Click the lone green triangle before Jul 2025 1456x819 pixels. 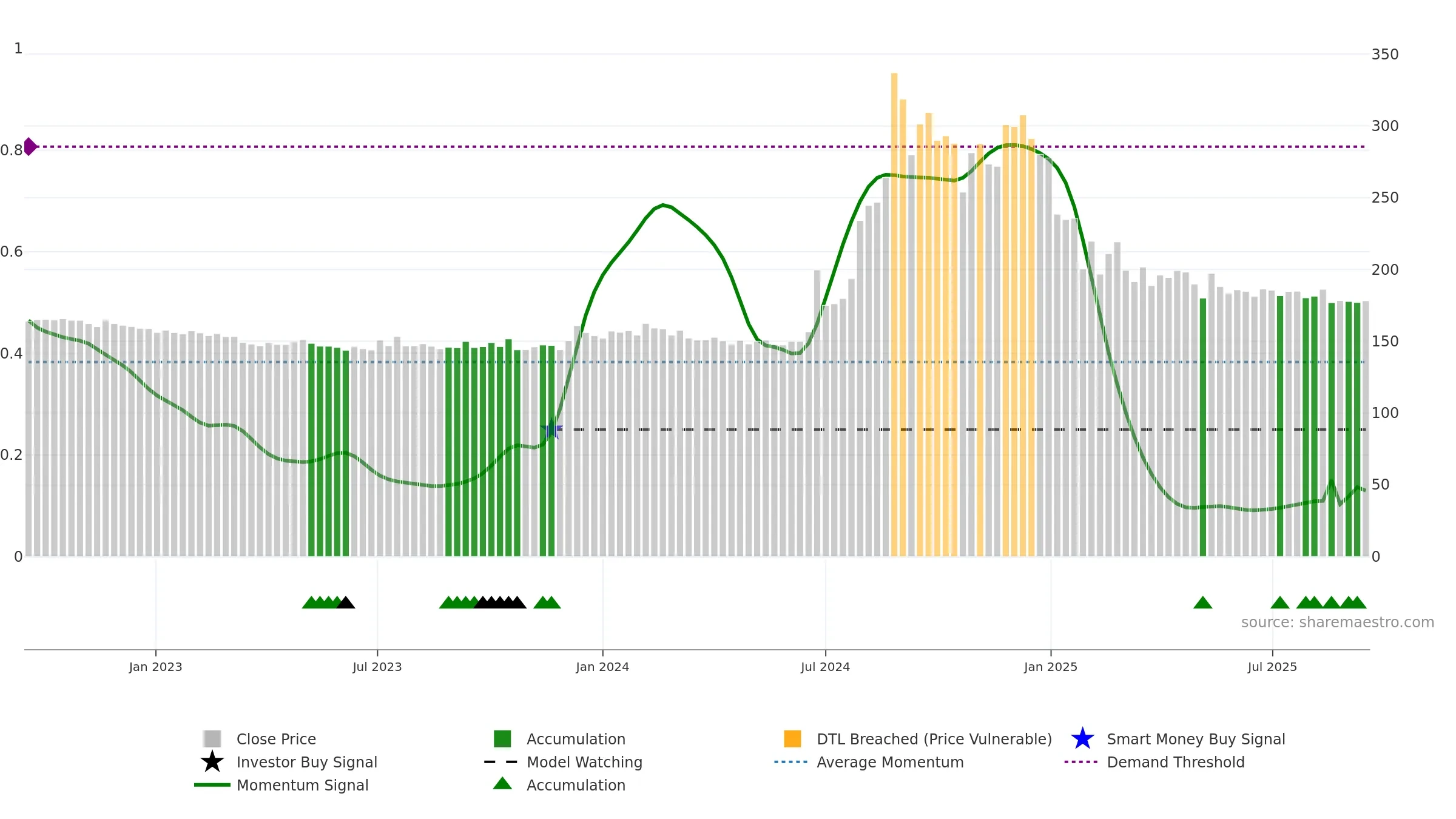[x=1202, y=602]
